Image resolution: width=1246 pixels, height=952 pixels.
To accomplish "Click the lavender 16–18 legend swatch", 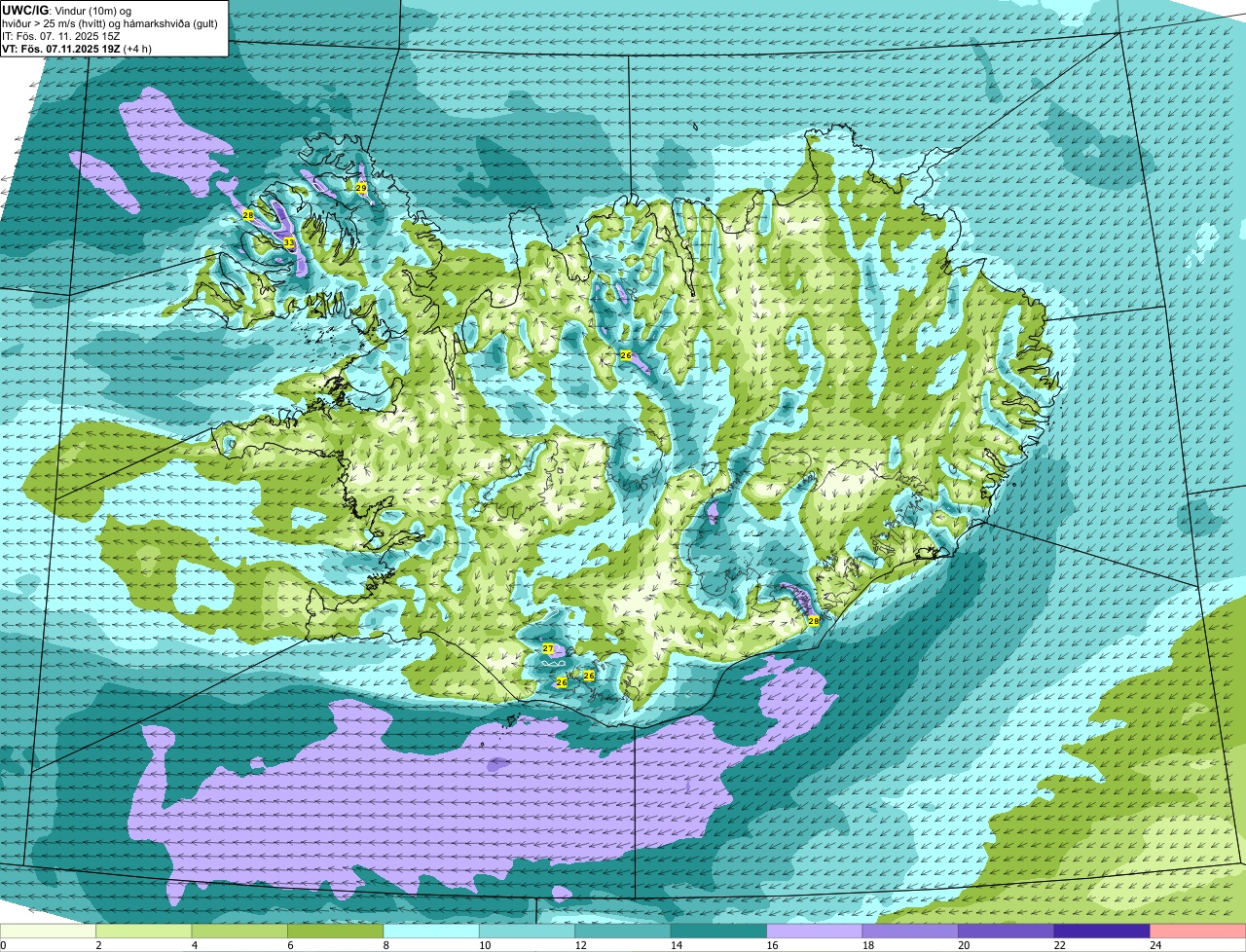I will click(815, 932).
